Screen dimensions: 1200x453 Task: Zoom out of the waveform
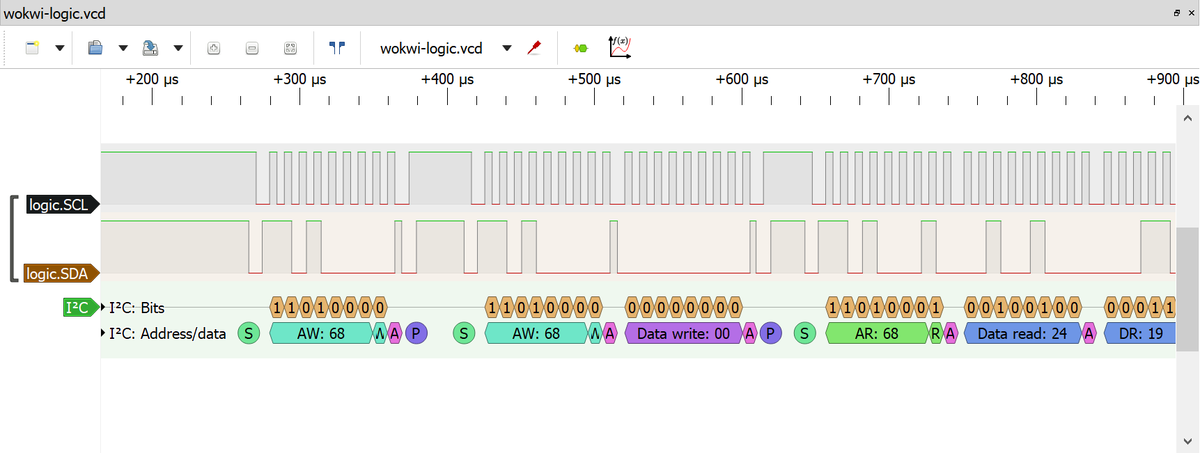[252, 48]
